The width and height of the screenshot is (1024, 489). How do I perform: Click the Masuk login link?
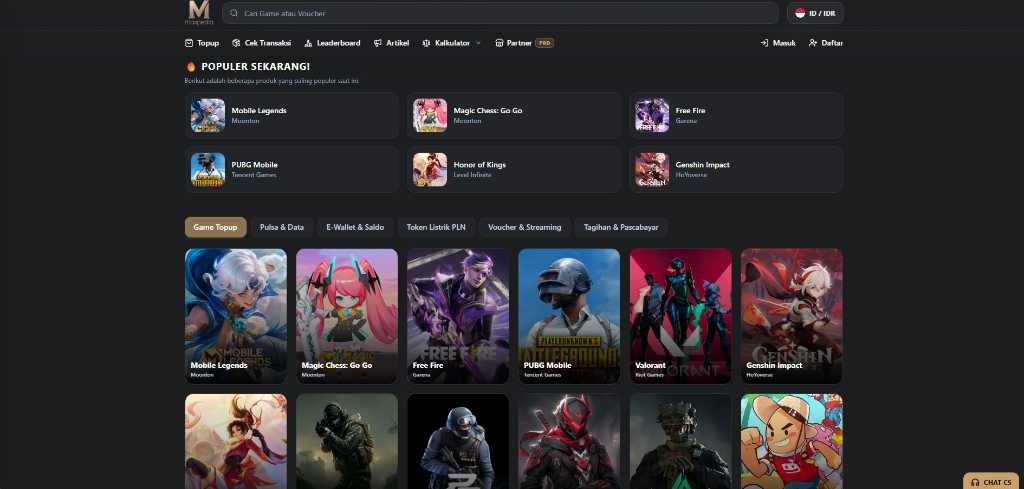[x=778, y=43]
